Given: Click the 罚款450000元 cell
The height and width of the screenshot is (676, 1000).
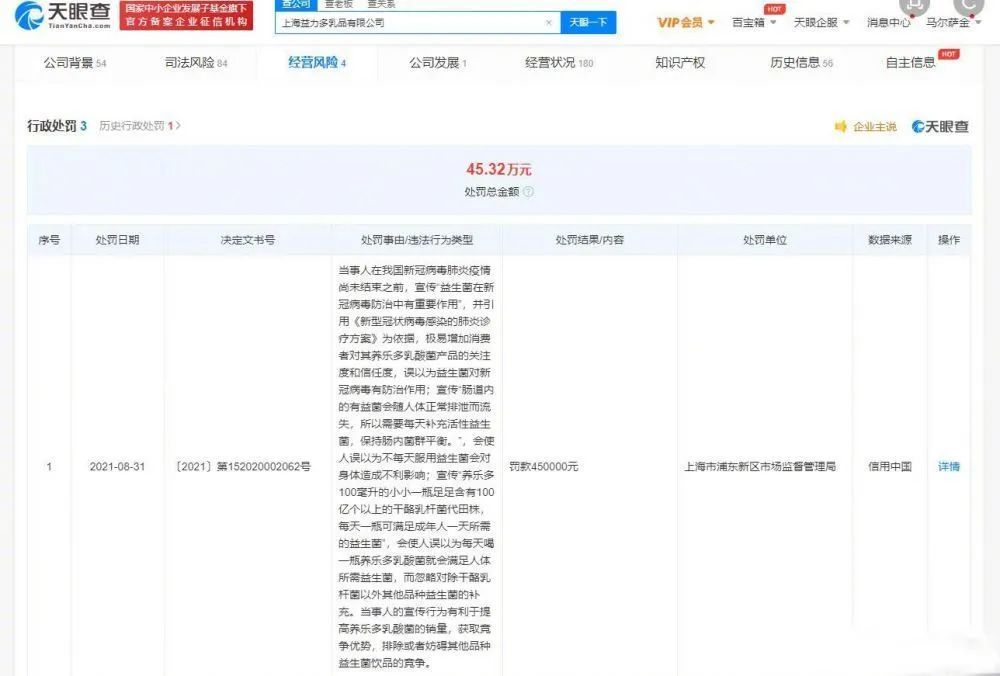Looking at the screenshot, I should tap(544, 466).
